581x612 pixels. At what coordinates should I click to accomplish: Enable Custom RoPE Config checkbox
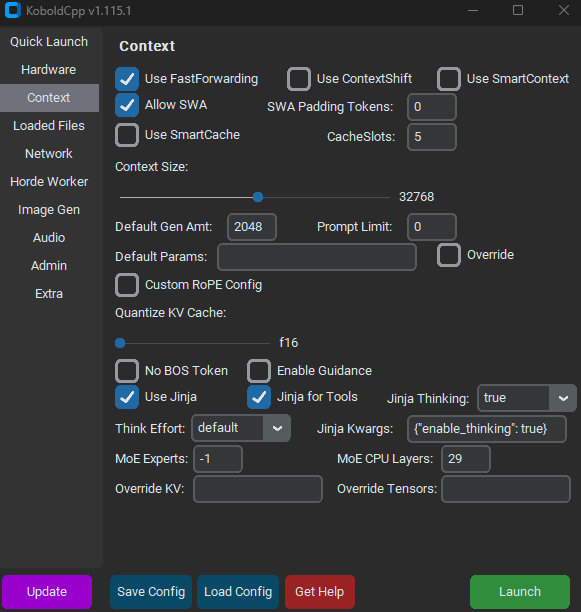[x=127, y=285]
